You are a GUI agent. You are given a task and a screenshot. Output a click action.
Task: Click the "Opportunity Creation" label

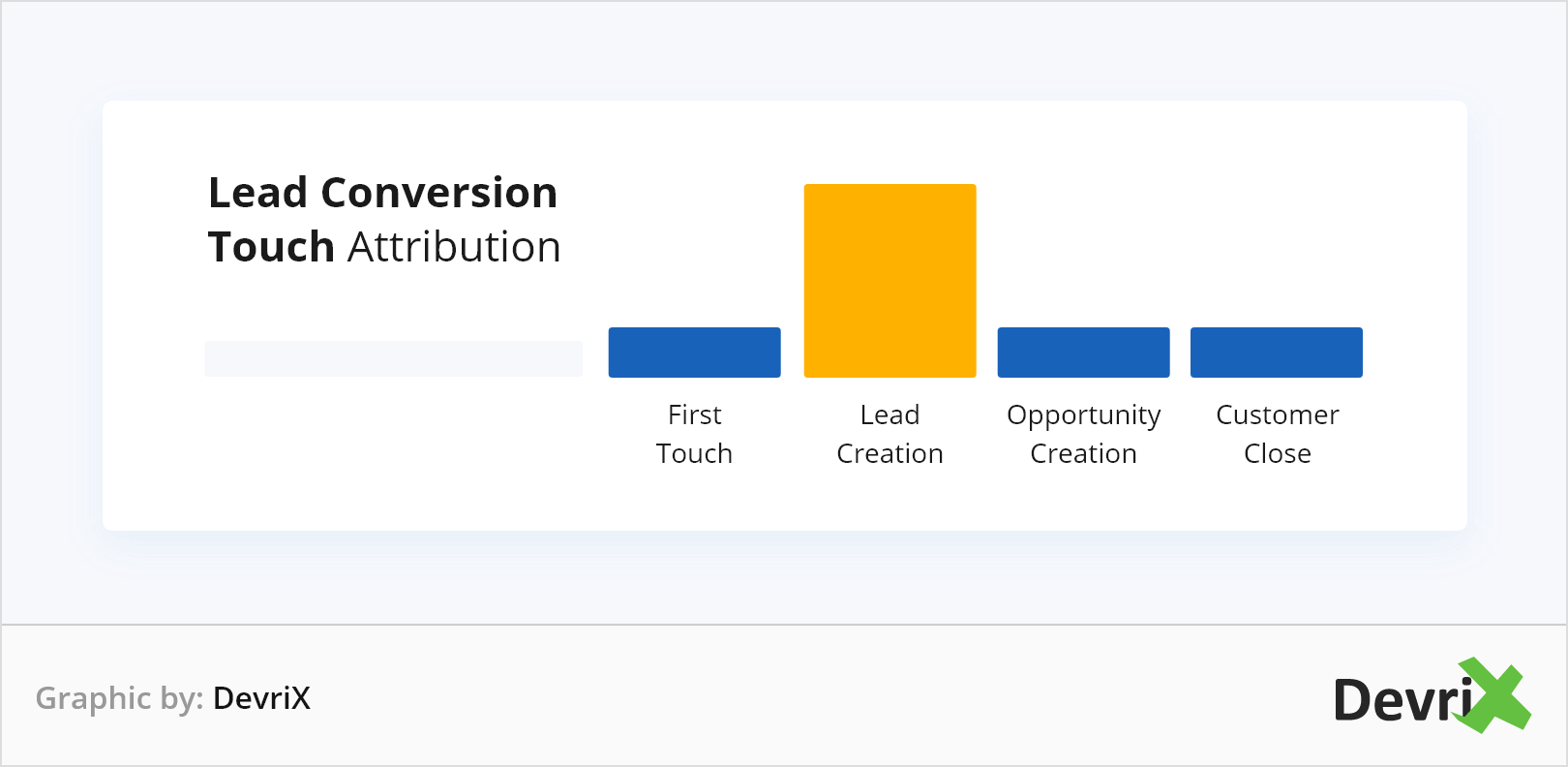click(1083, 434)
